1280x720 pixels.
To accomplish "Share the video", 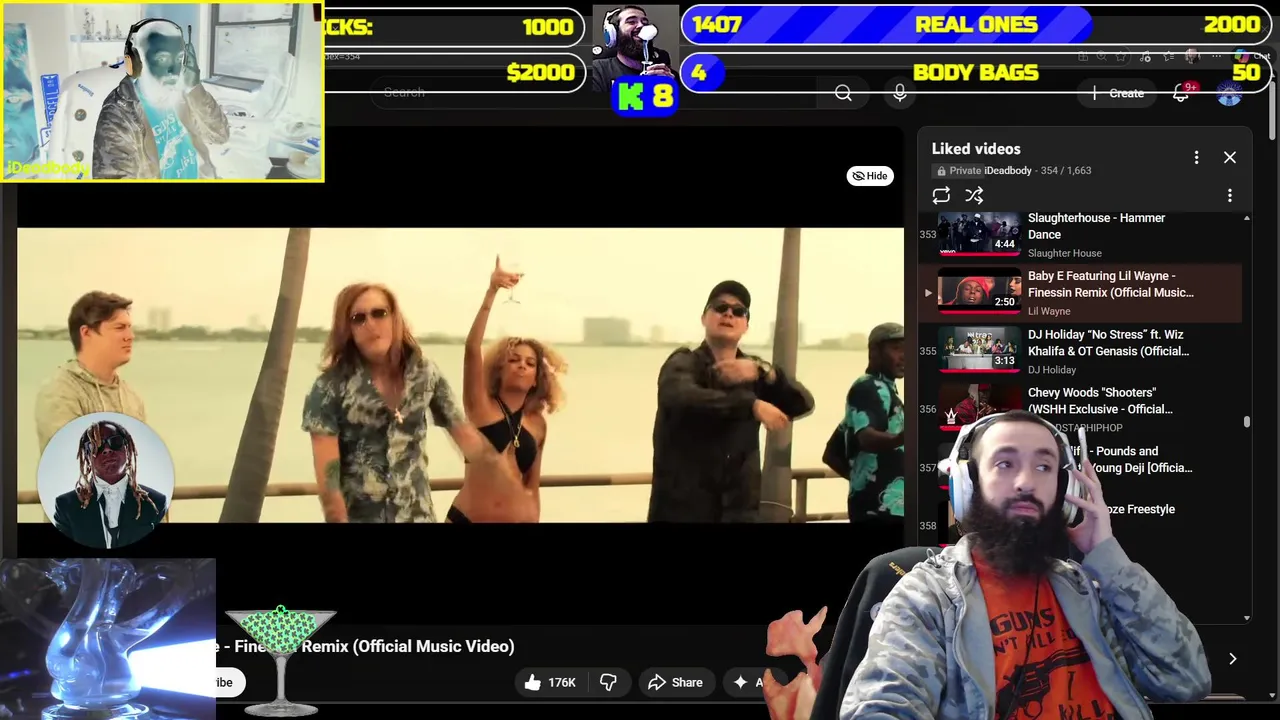I will coord(675,682).
